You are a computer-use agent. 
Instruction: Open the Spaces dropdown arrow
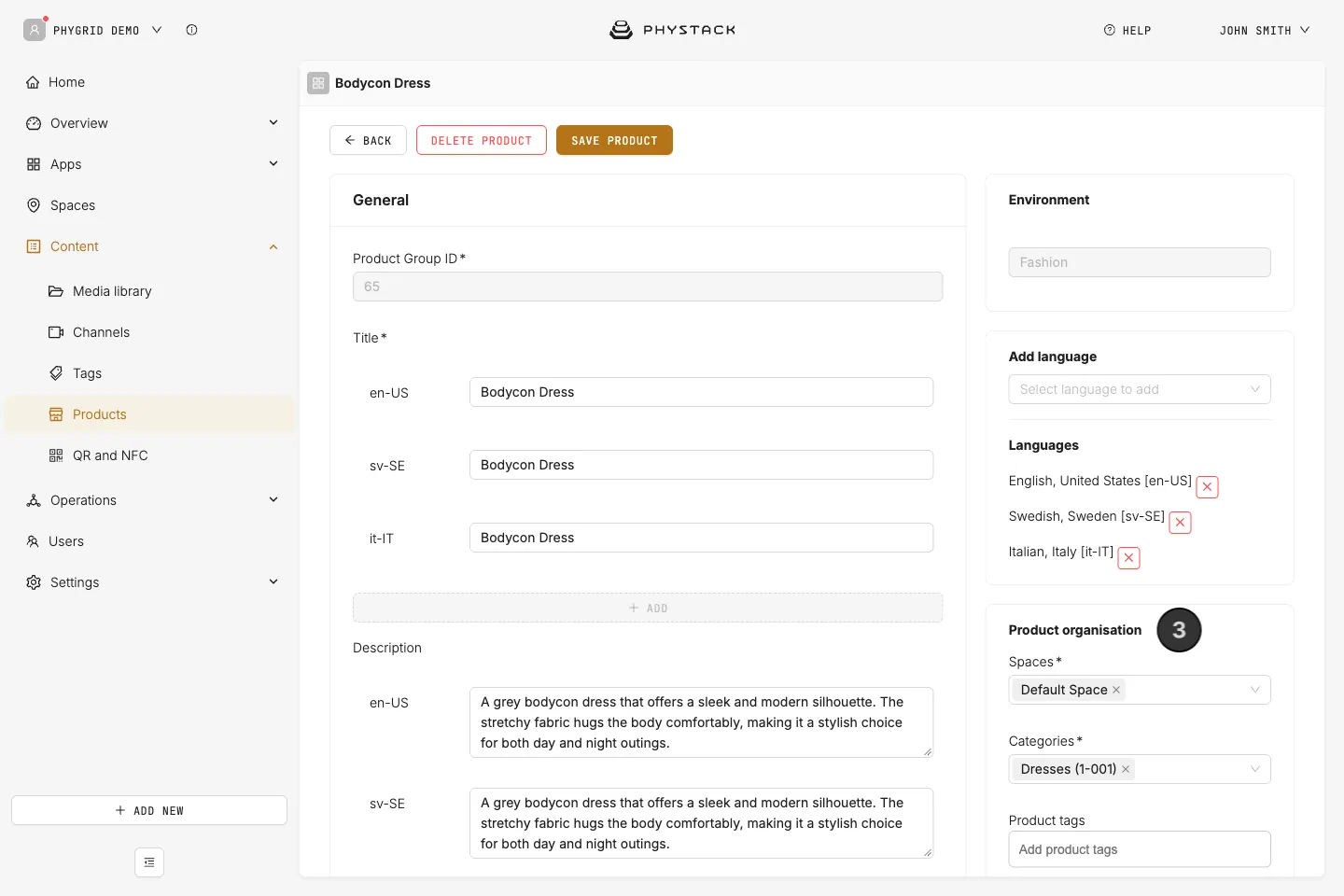point(1255,690)
